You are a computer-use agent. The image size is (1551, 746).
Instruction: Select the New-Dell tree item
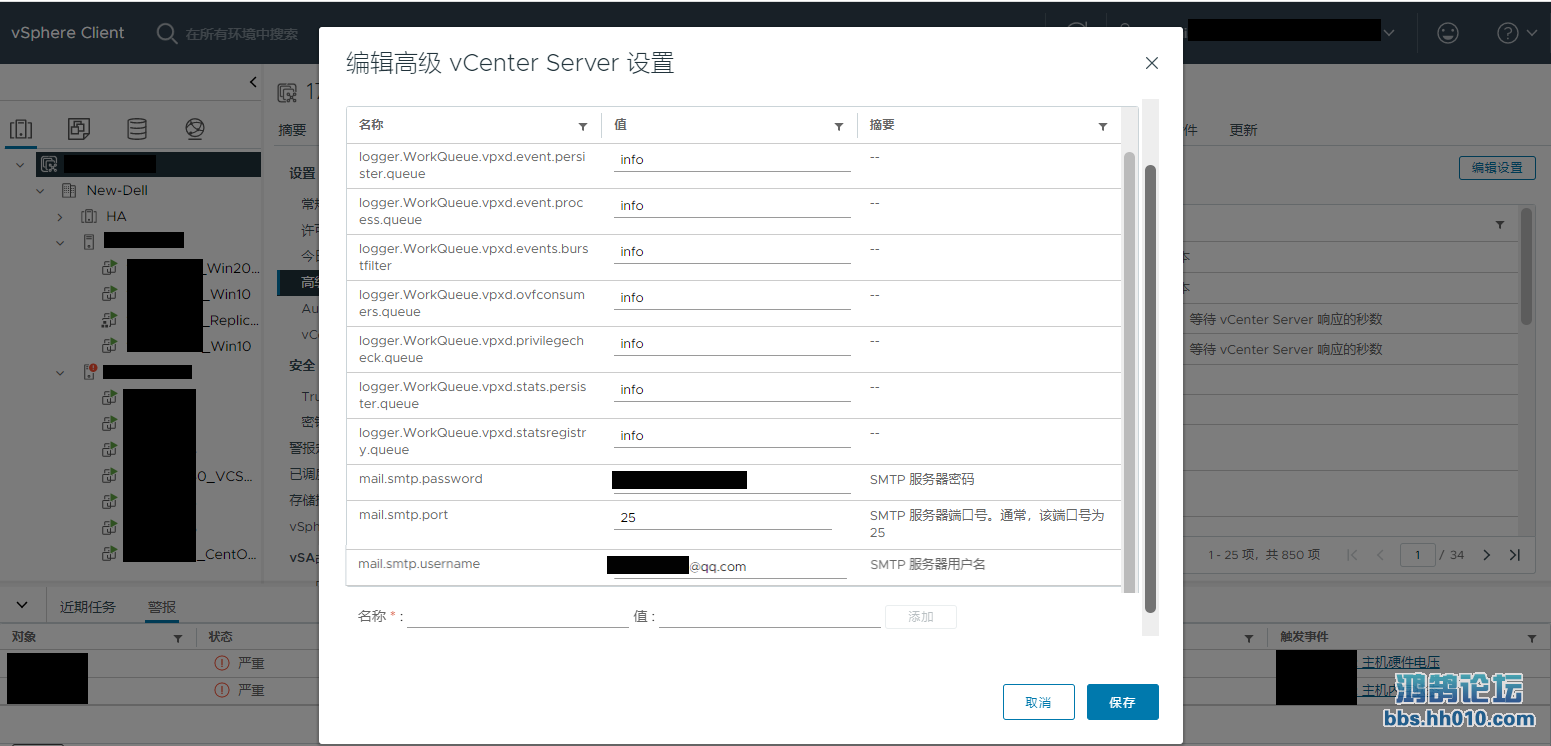[x=117, y=190]
